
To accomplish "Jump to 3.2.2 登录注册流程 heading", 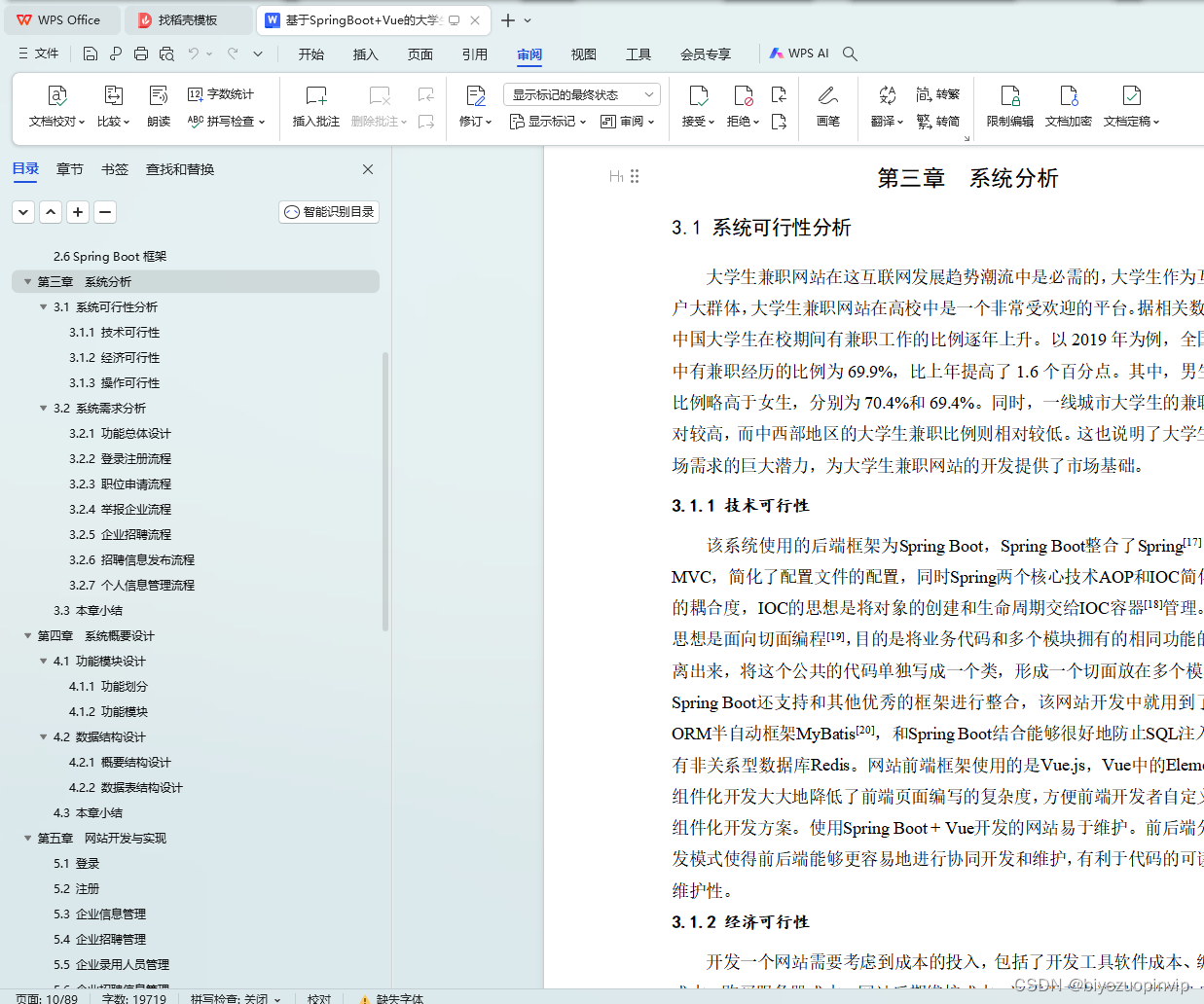I will 121,458.
